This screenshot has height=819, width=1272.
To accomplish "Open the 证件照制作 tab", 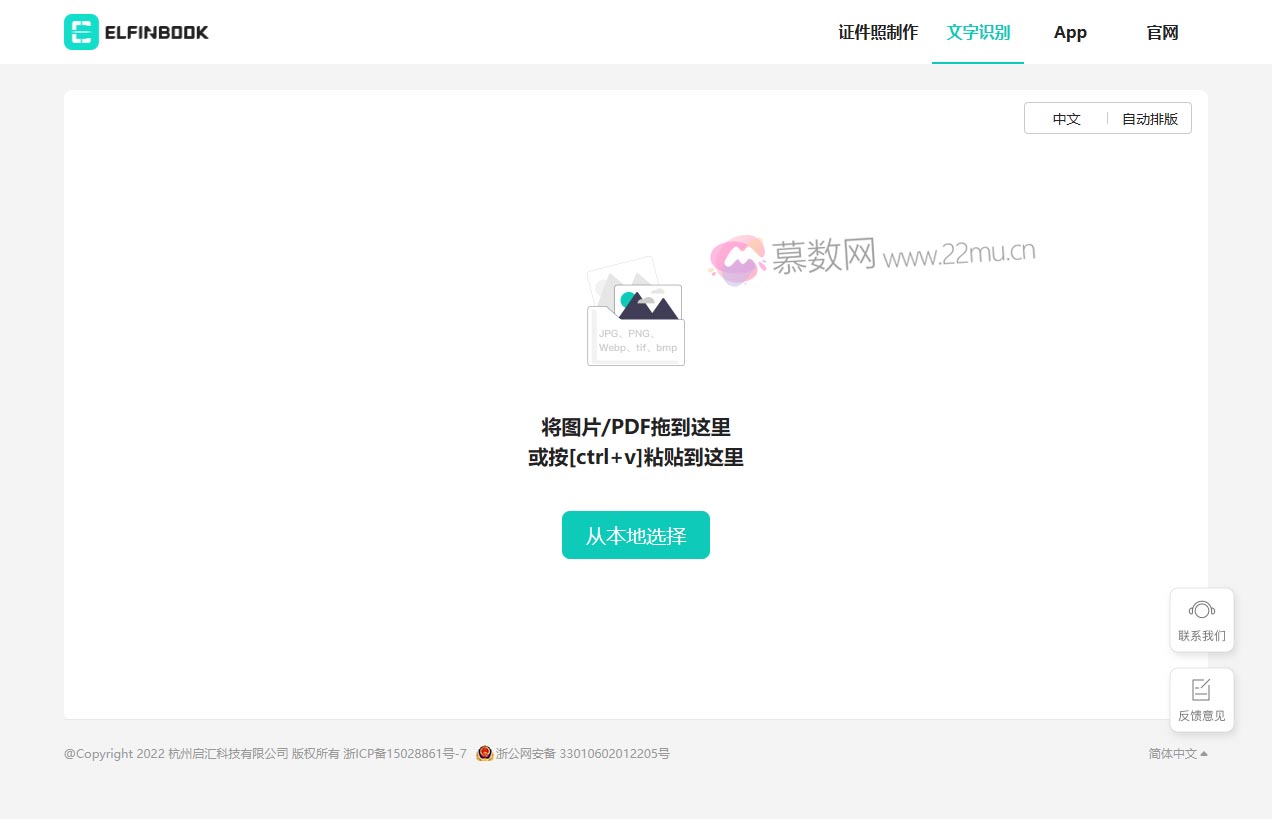I will (x=877, y=32).
